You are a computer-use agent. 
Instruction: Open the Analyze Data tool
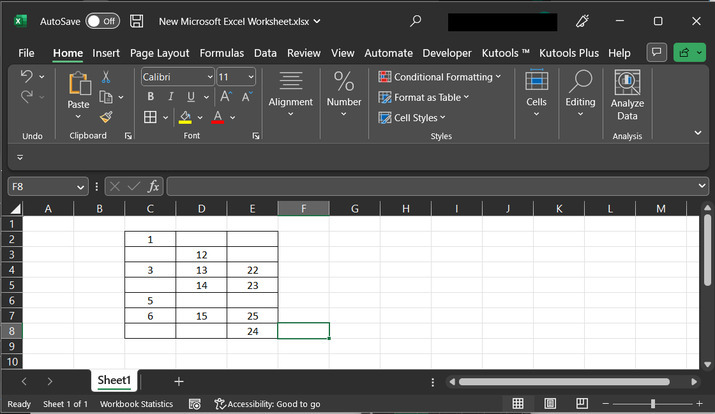tap(627, 95)
